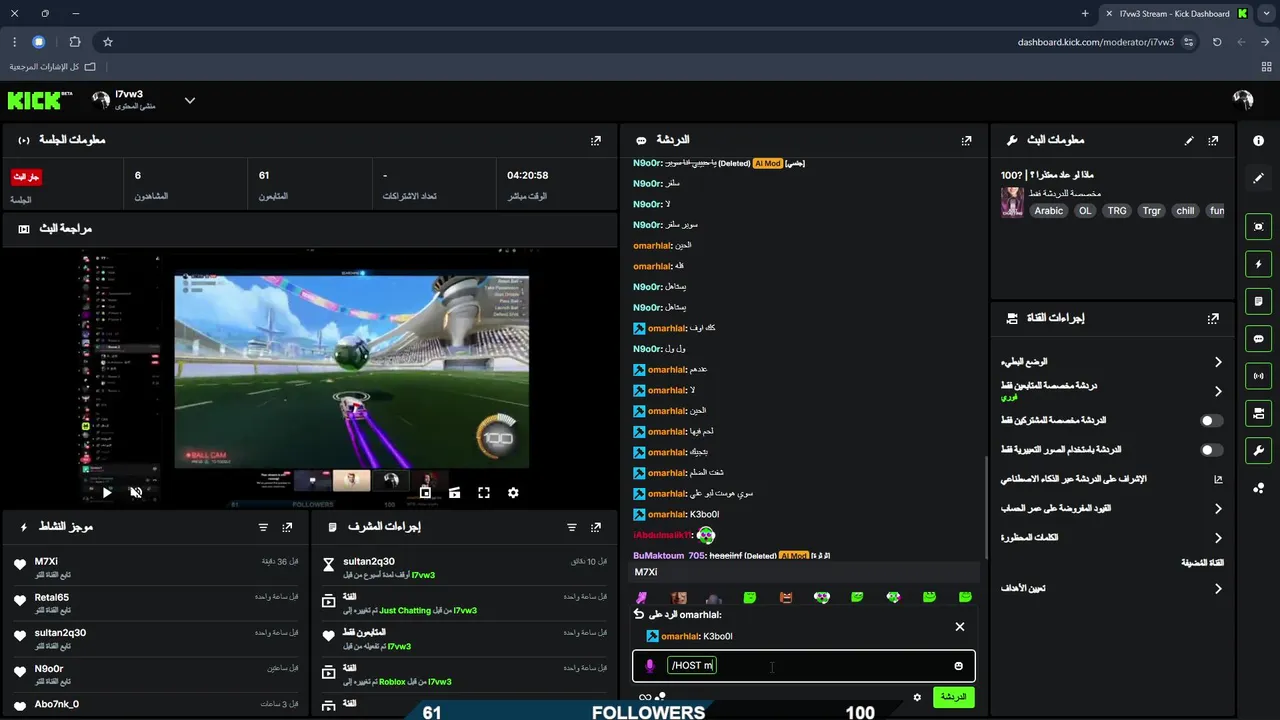Pop out the session info panel
The image size is (1280, 720).
point(596,141)
